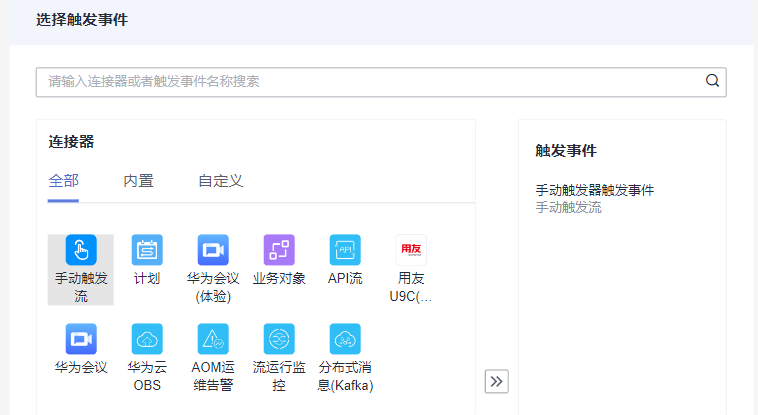758x415 pixels.
Task: Select the 华为会议 connector icon
Action: click(81, 339)
